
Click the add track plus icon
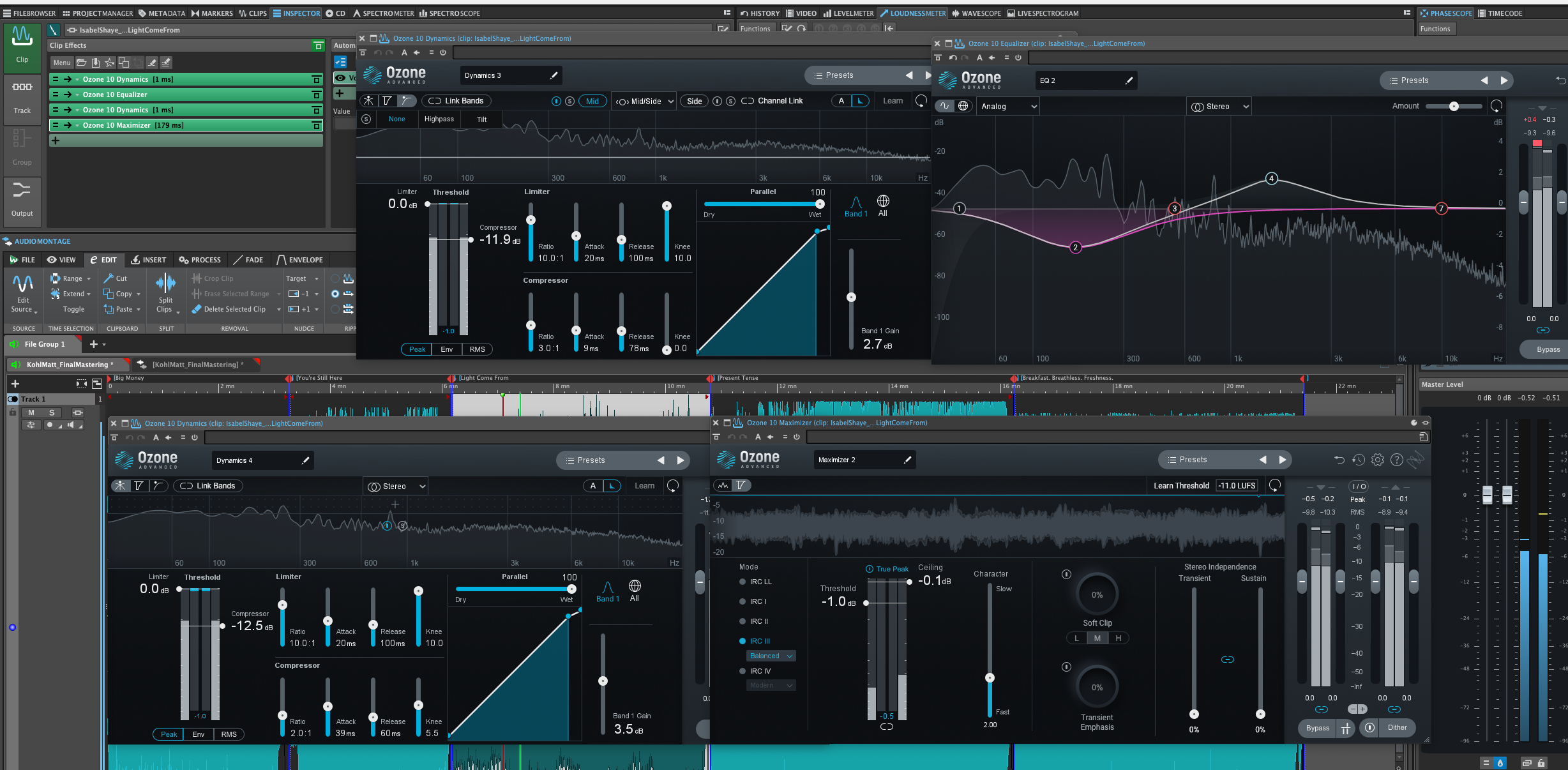click(15, 384)
